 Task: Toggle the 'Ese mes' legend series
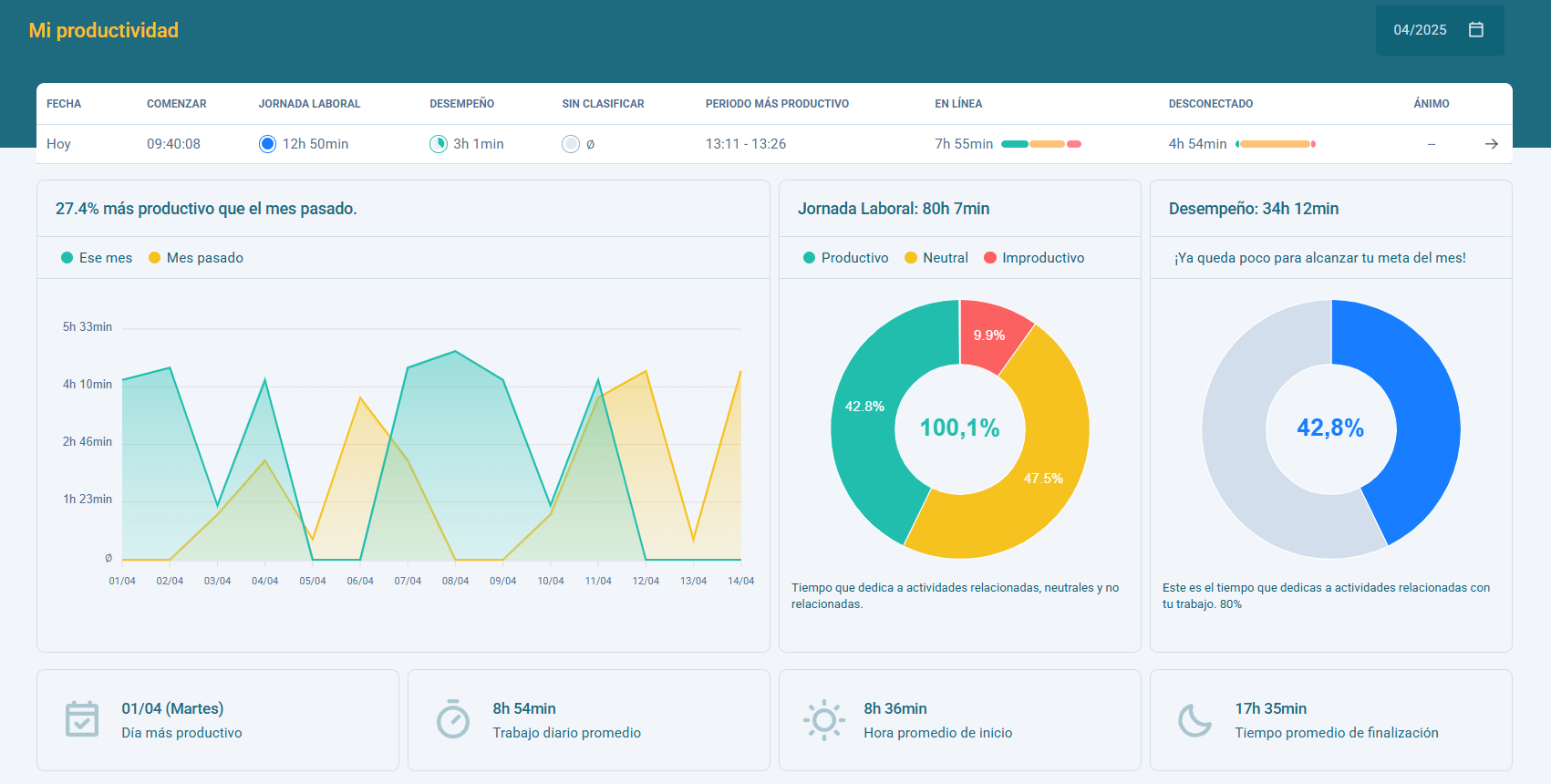97,258
